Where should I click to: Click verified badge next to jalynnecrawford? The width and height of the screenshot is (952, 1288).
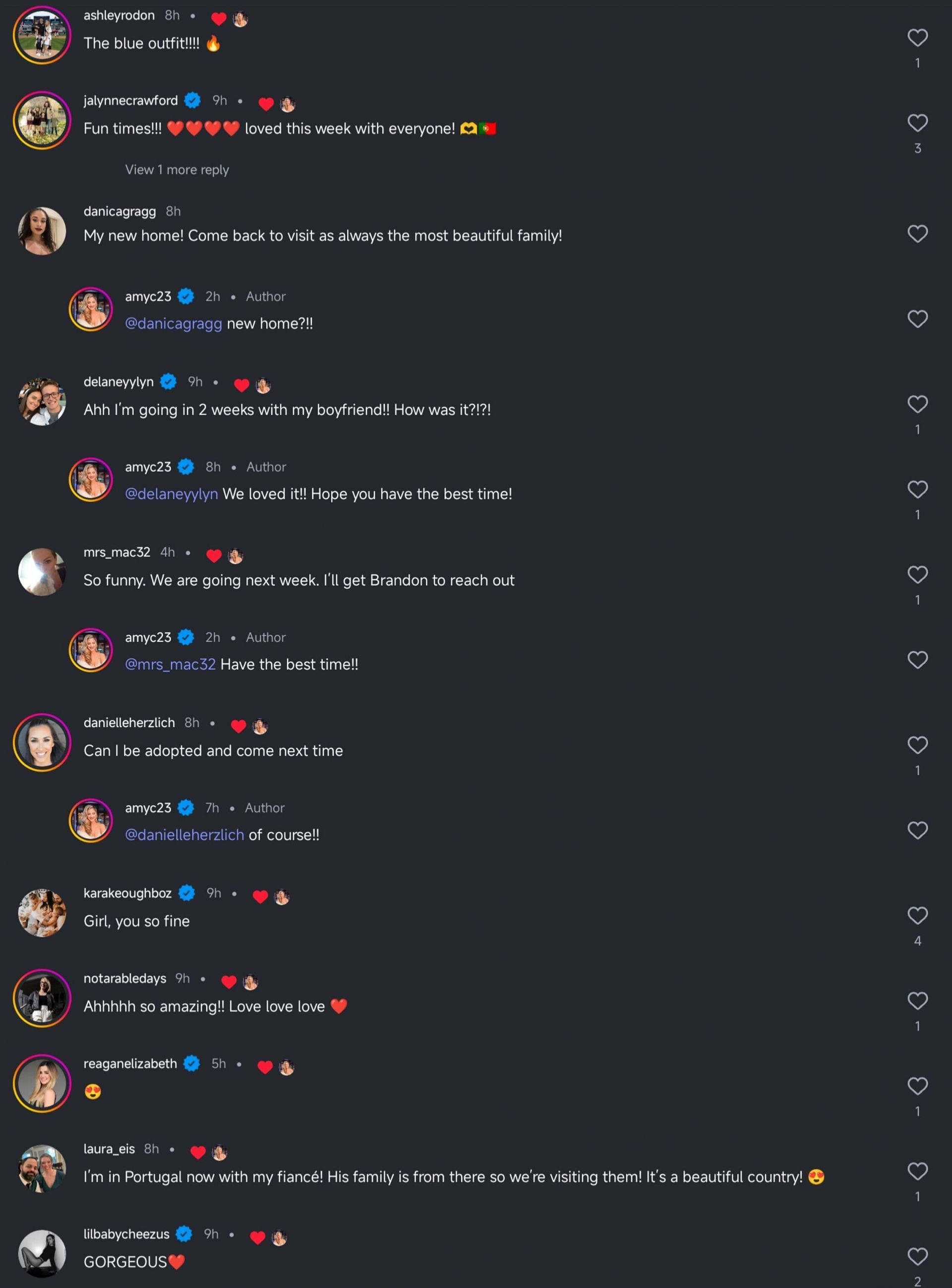pyautogui.click(x=192, y=100)
